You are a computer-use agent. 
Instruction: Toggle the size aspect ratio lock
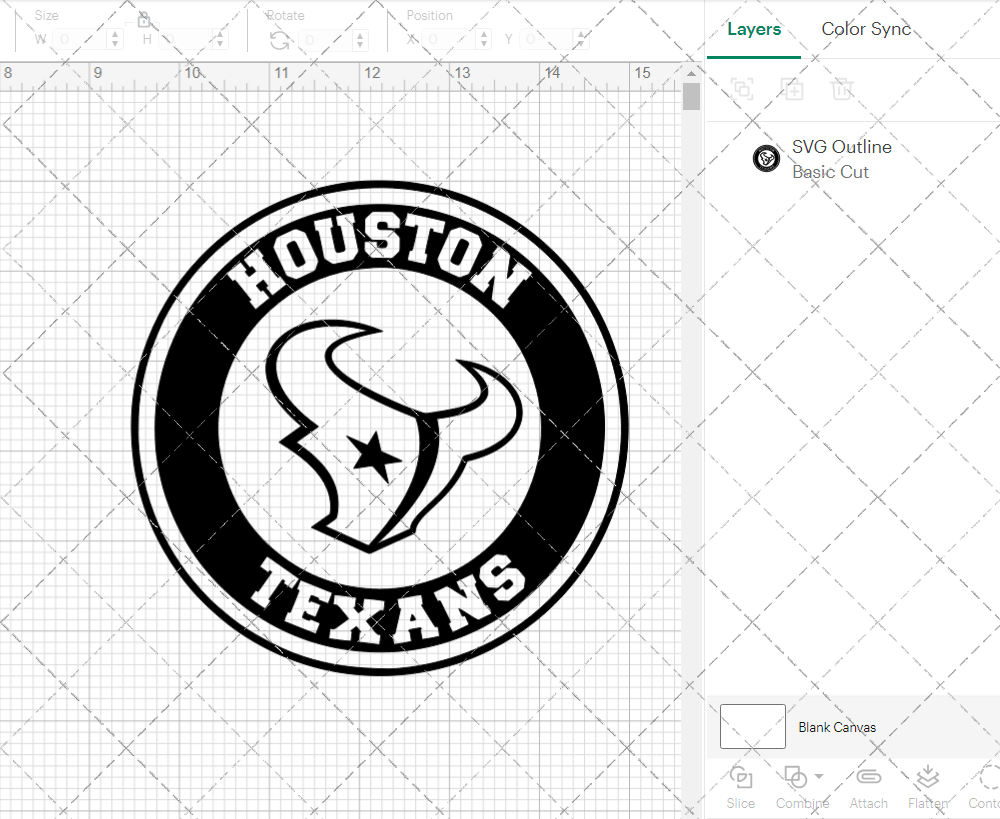[x=144, y=19]
